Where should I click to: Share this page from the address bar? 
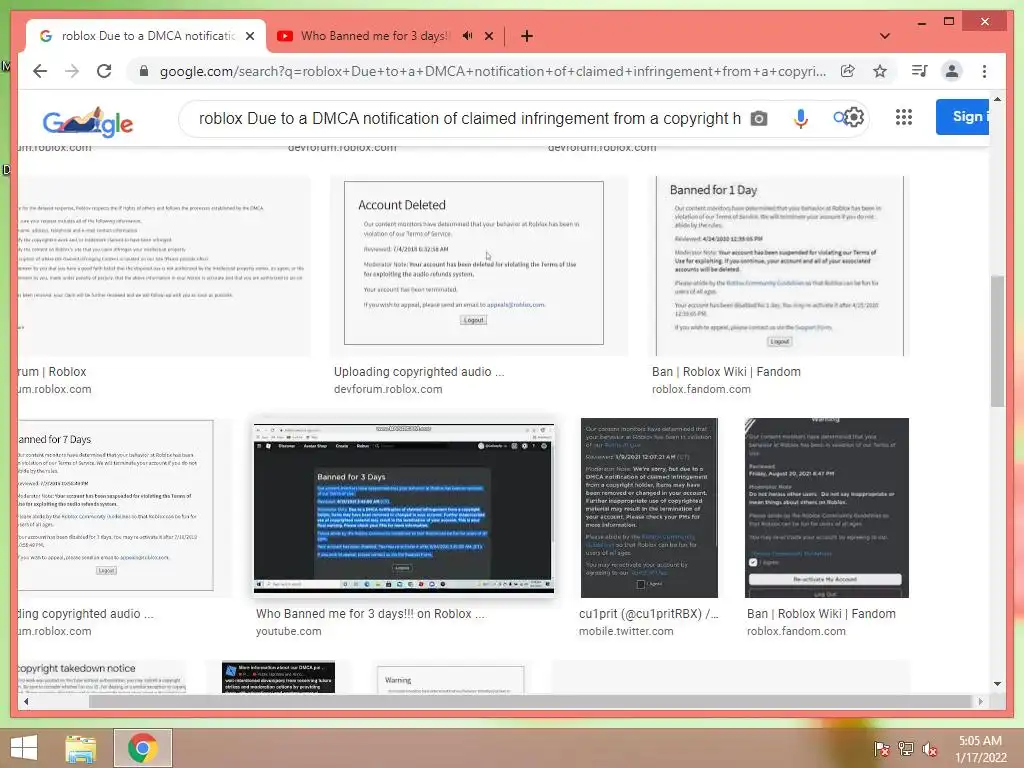848,71
